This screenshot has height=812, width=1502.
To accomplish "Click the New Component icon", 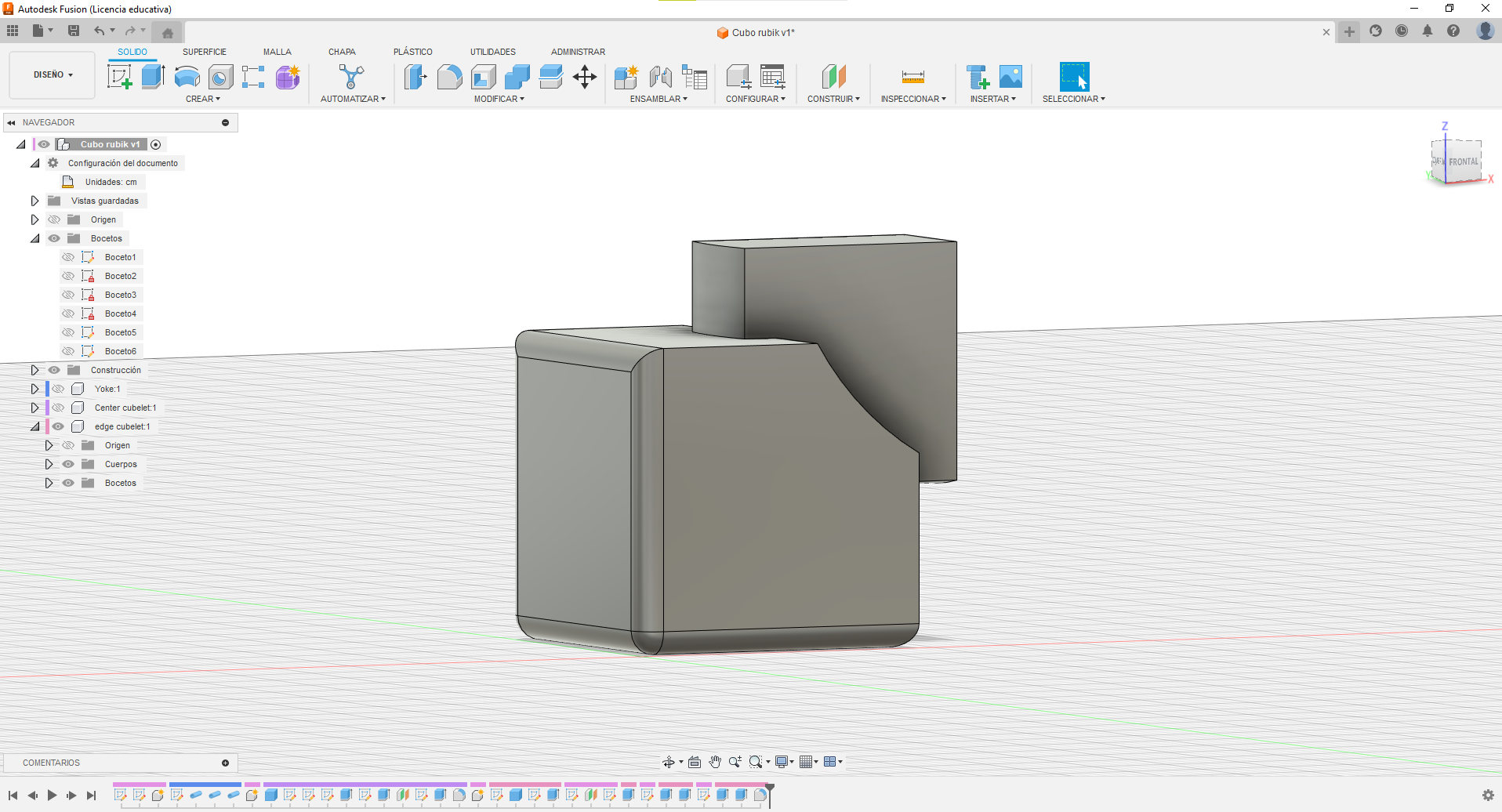I will click(x=626, y=77).
